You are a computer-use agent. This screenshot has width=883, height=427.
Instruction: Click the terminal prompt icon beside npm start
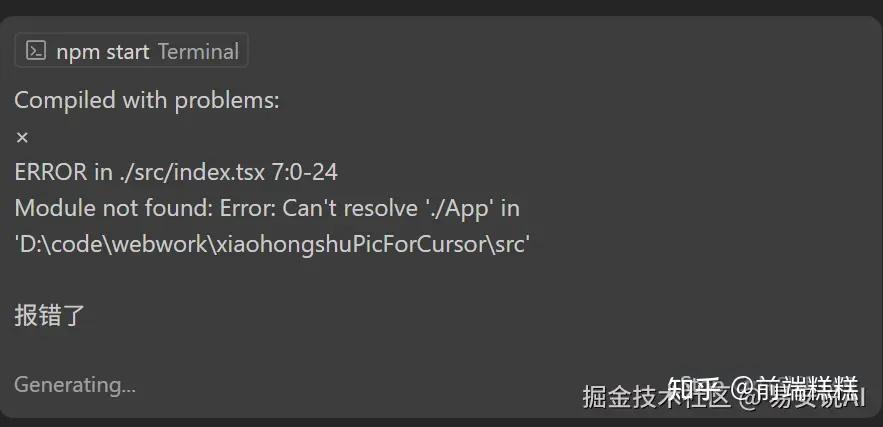tap(36, 51)
